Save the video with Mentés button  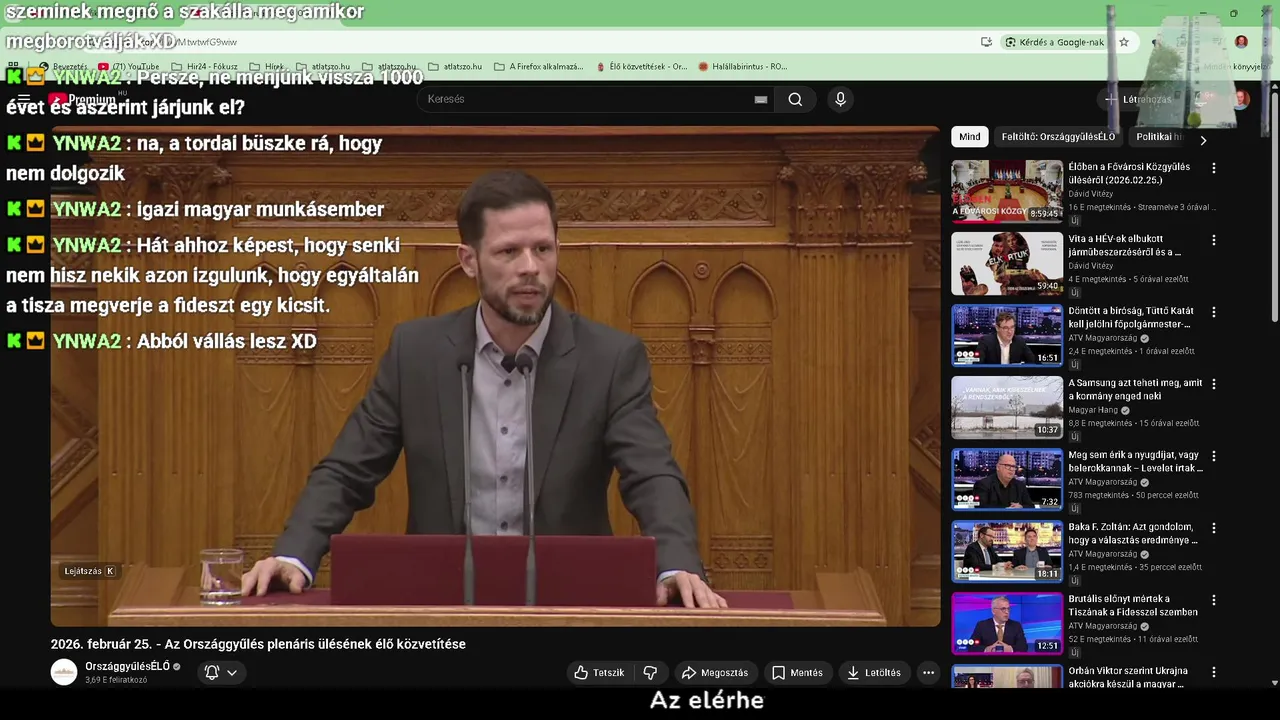(797, 673)
